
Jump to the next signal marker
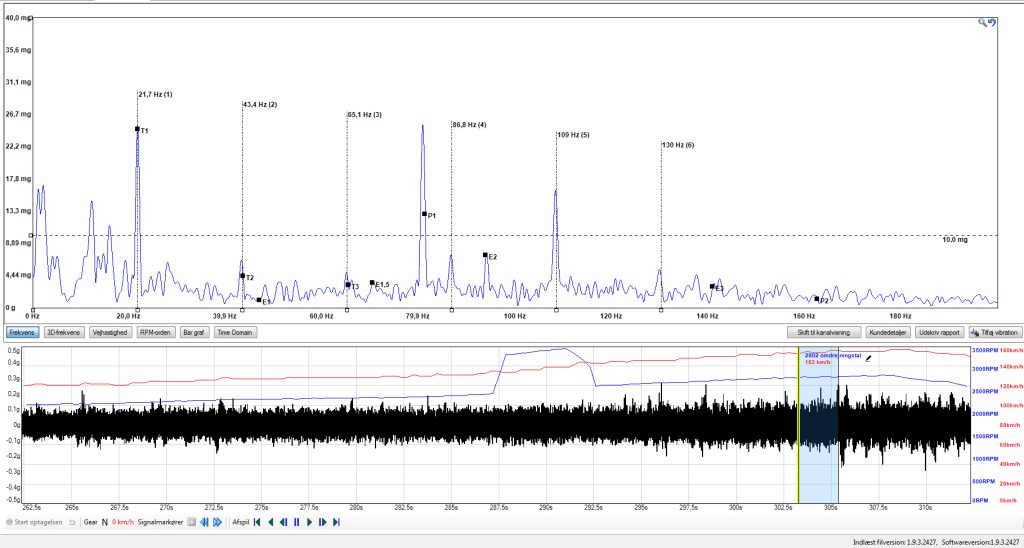(217, 523)
